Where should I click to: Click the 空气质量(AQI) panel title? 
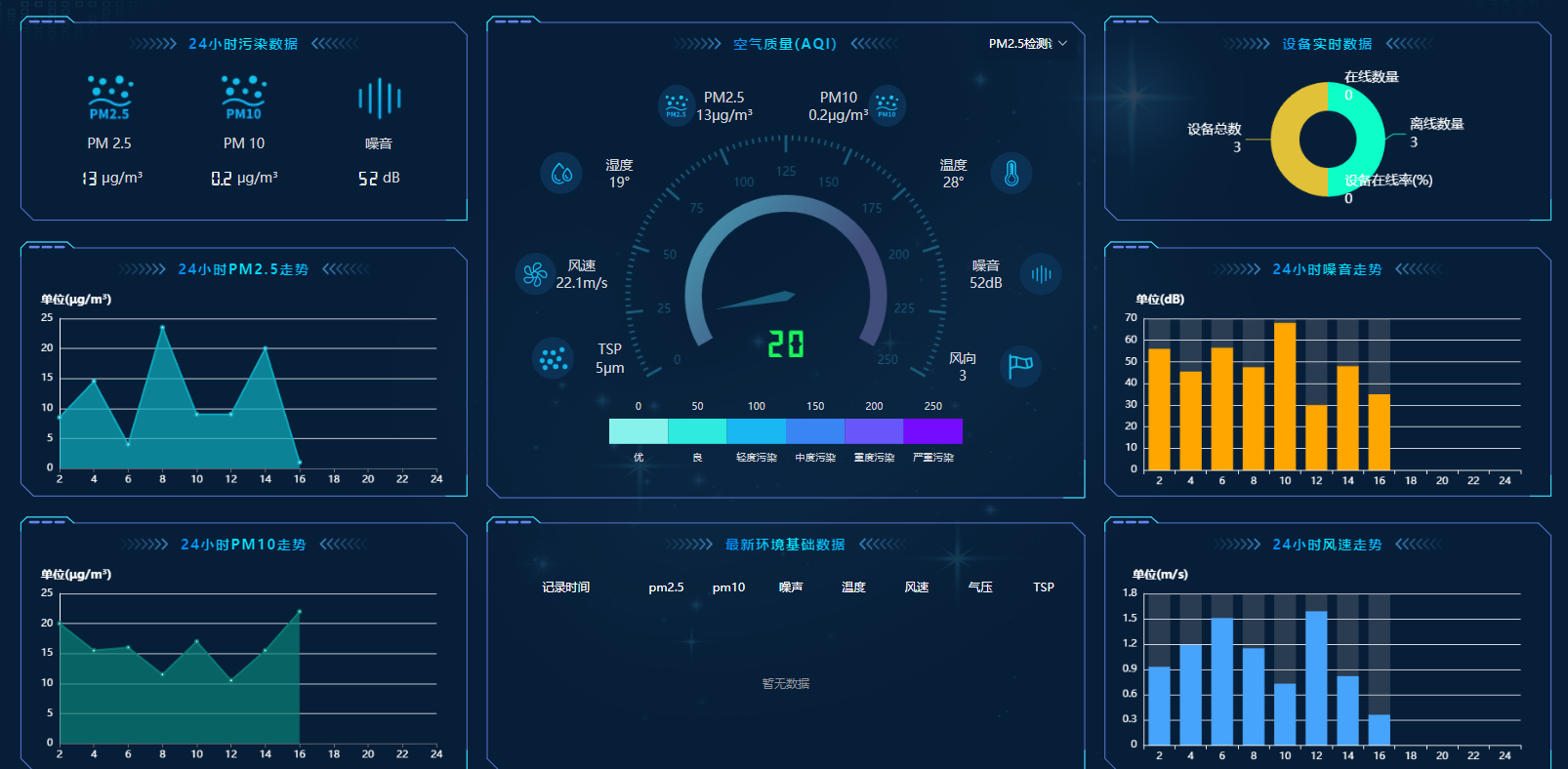(785, 44)
